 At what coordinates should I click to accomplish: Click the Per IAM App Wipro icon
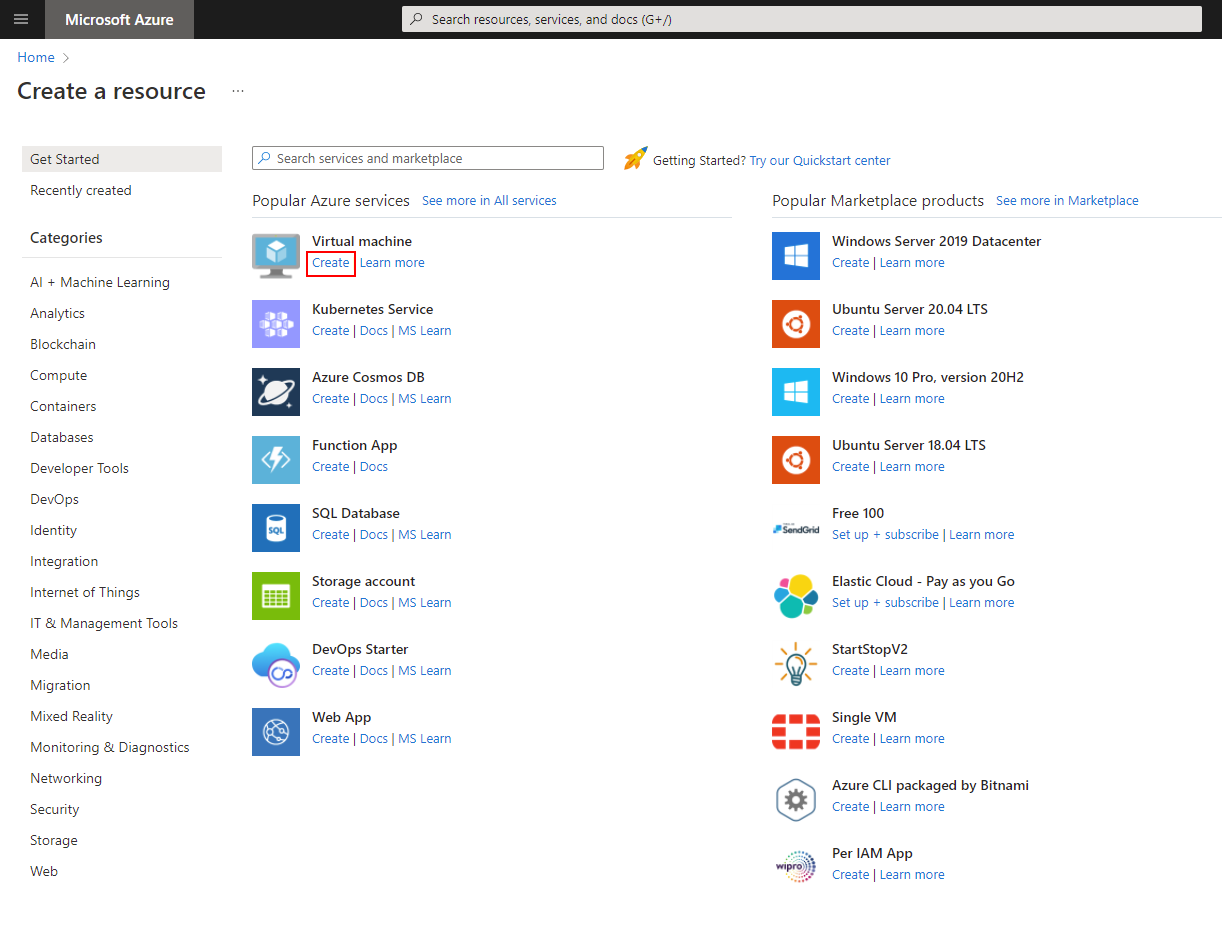point(796,867)
